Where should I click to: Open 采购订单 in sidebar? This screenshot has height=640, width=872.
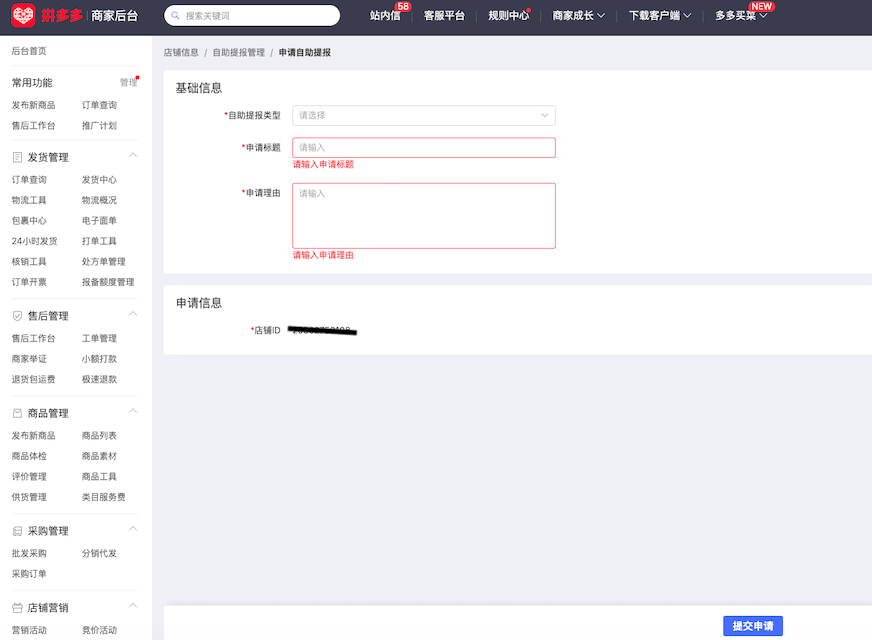tap(29, 574)
